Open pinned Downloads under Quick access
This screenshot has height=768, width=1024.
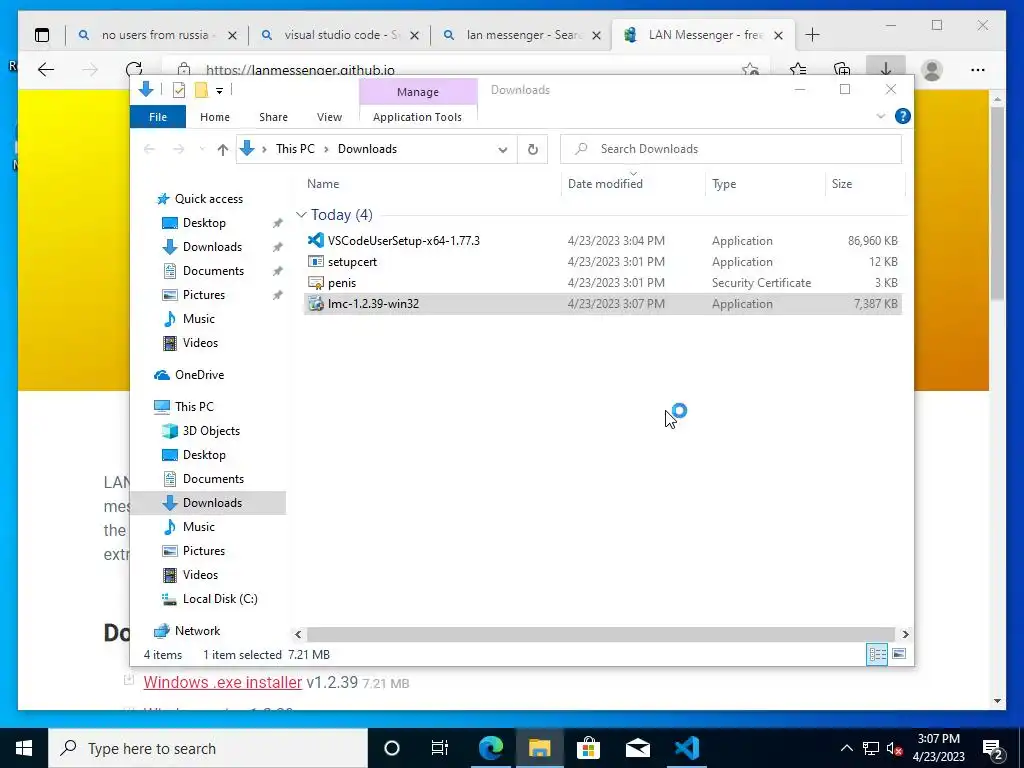(212, 247)
